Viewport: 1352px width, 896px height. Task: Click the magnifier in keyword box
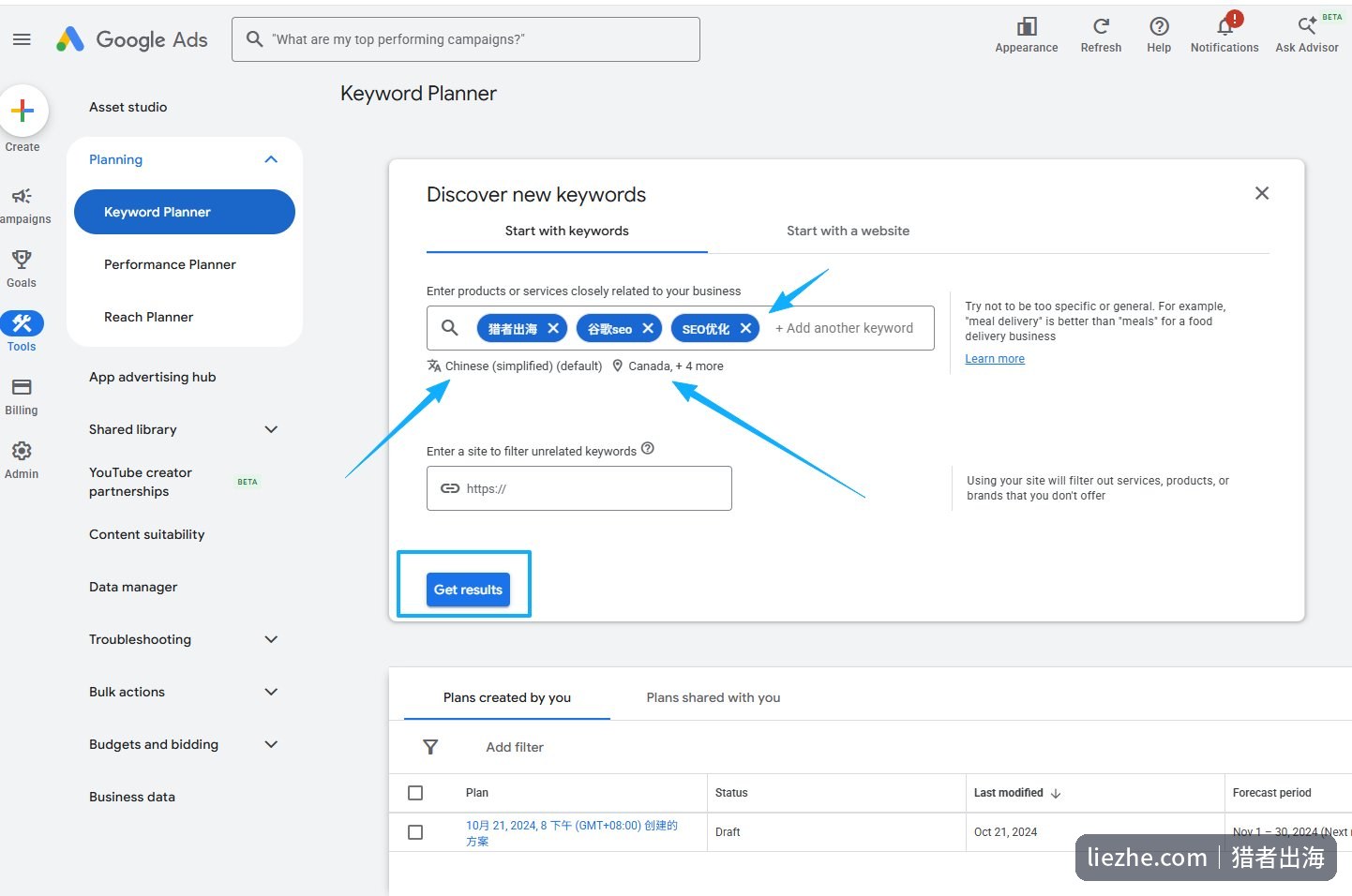(450, 328)
